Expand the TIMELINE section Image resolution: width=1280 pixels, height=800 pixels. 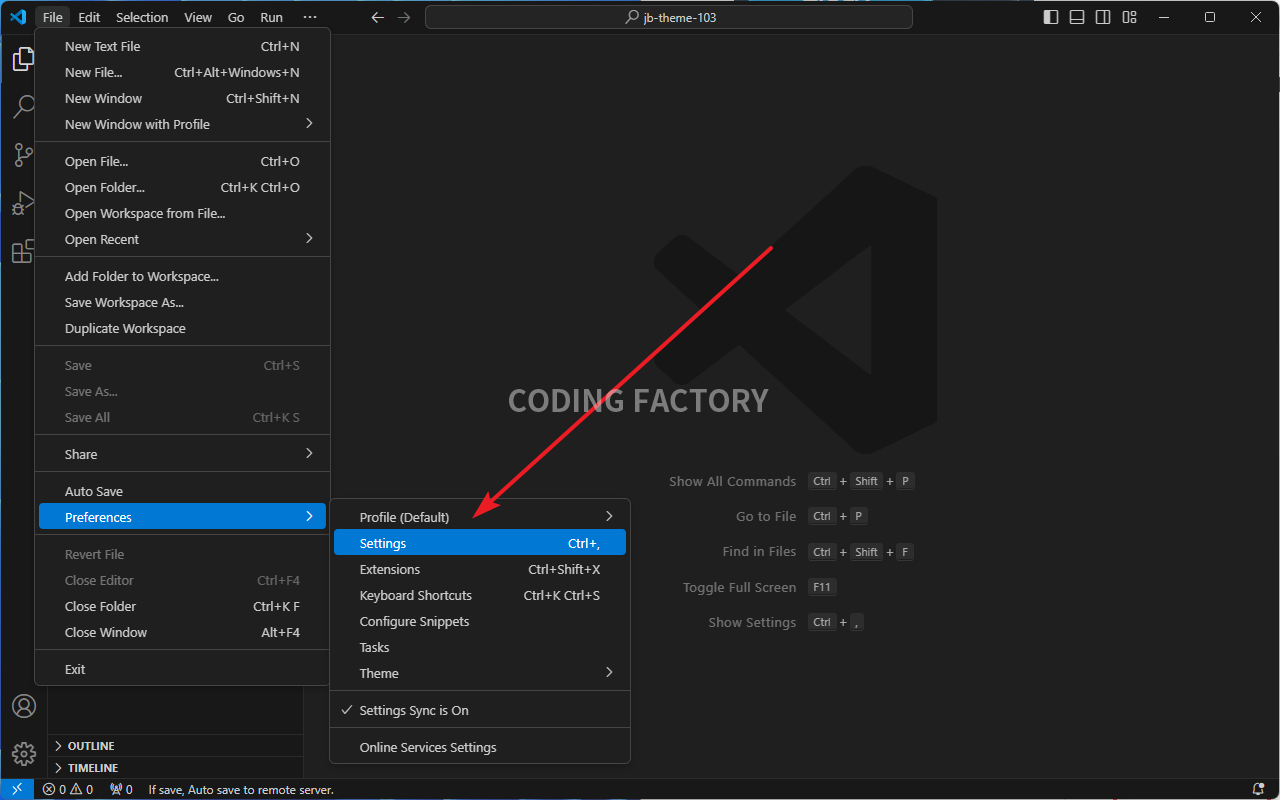[x=175, y=768]
